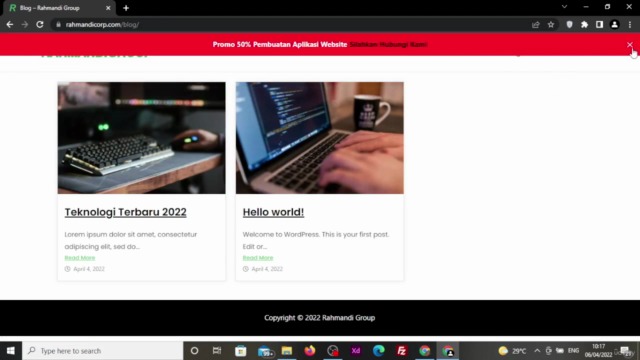Show hidden system tray icons

click(x=537, y=351)
